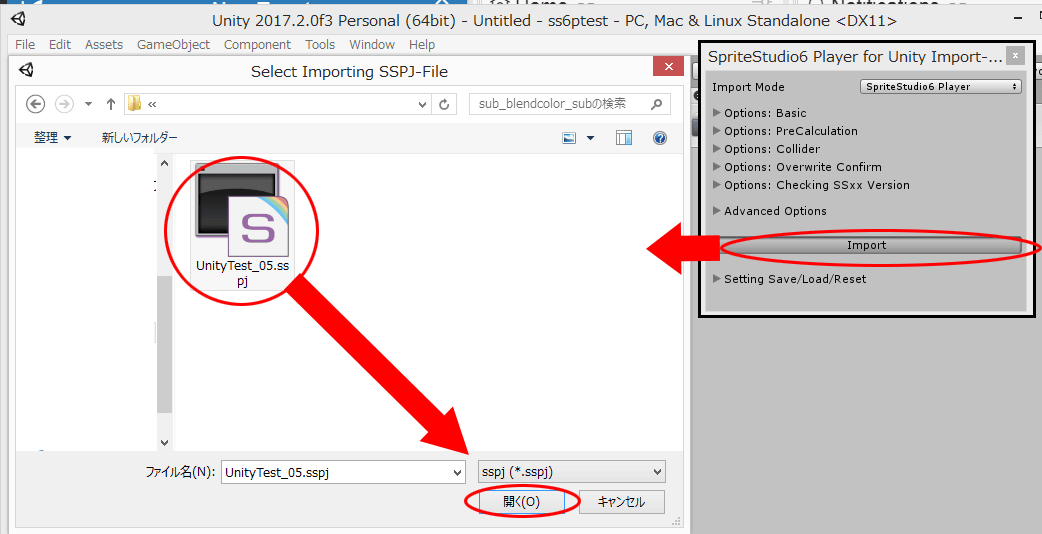1042x534 pixels.
Task: Click the folder icon in address bar
Action: click(x=135, y=104)
